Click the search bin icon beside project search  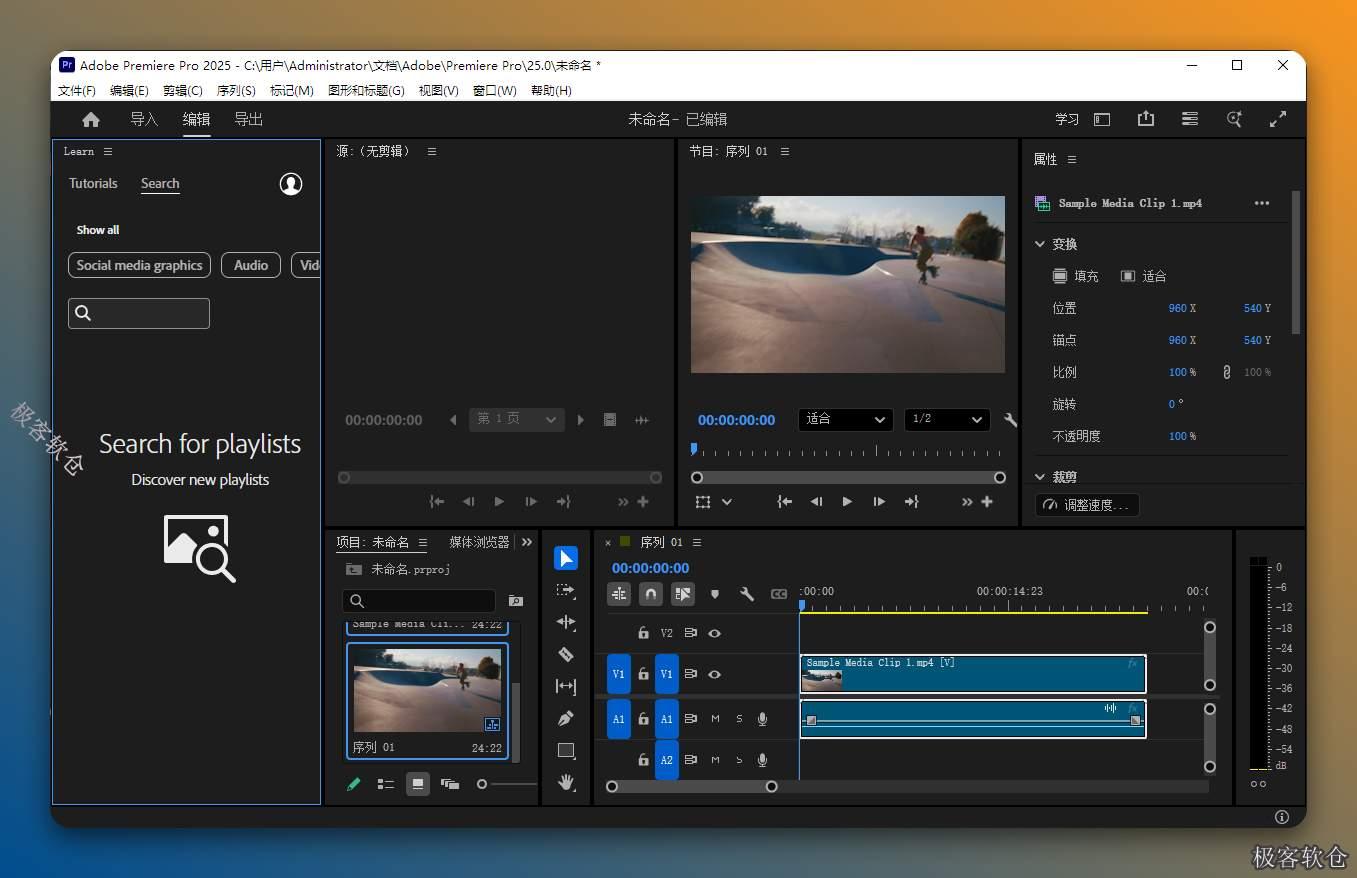516,601
